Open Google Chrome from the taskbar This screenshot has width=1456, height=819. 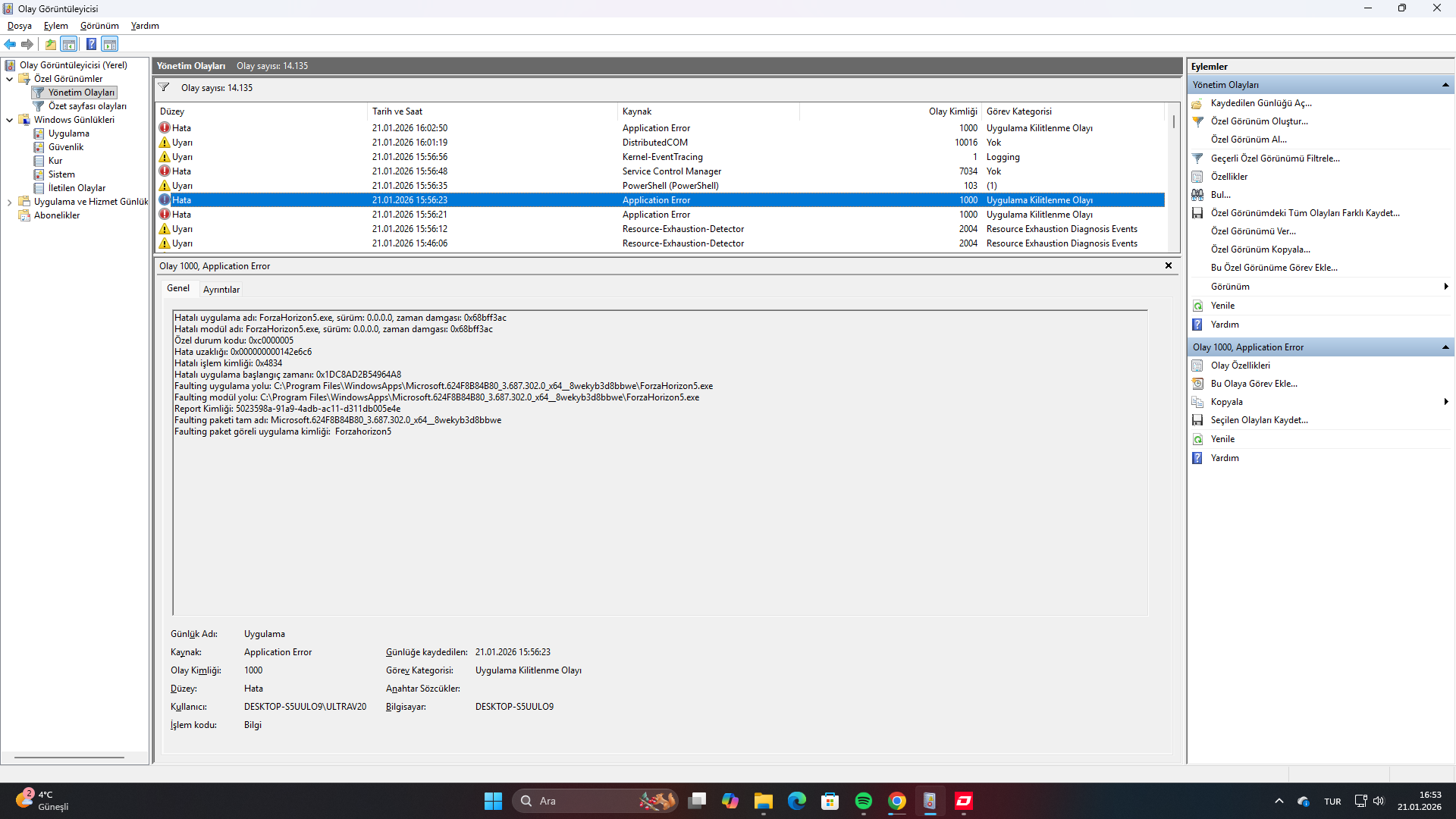[897, 801]
